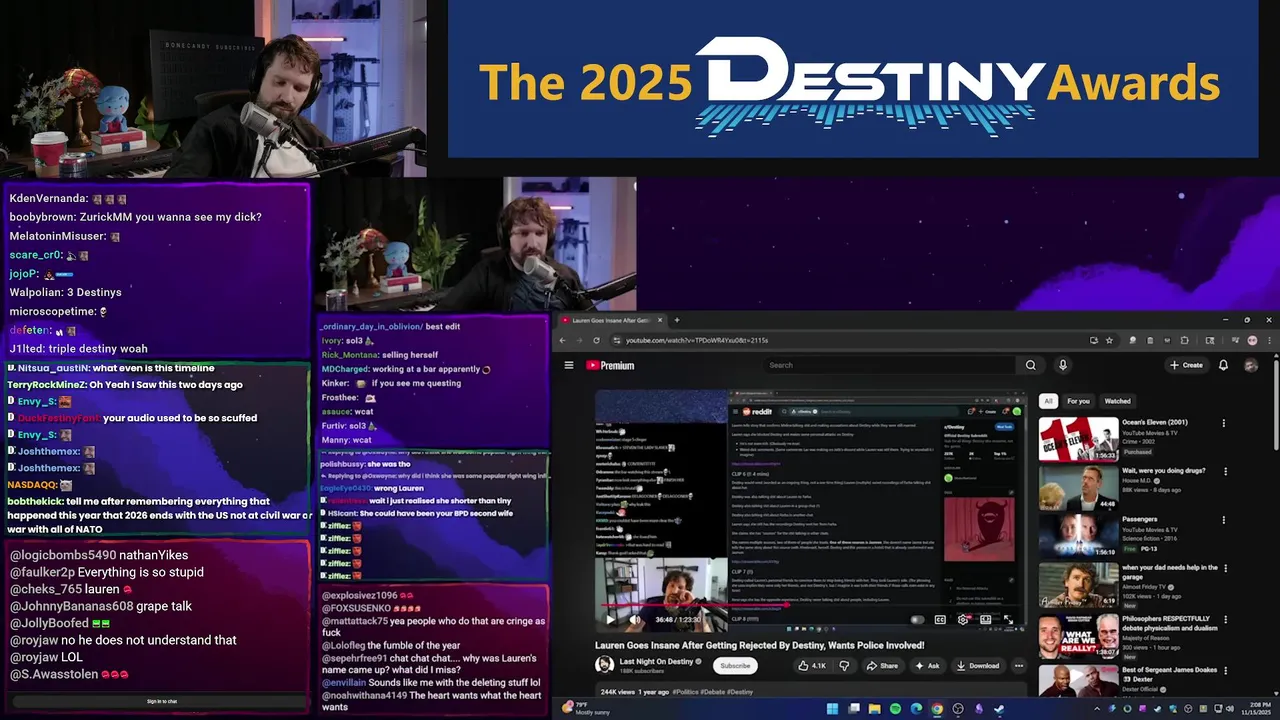Share the video with the Share button

[882, 666]
